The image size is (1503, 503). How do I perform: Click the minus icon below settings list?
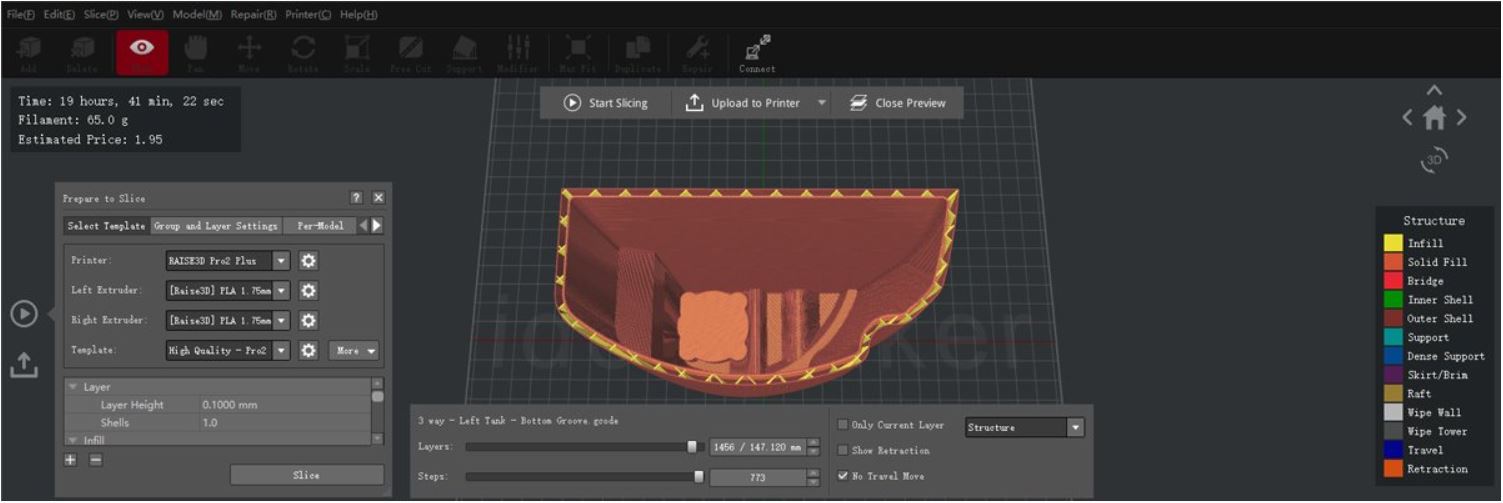(95, 460)
